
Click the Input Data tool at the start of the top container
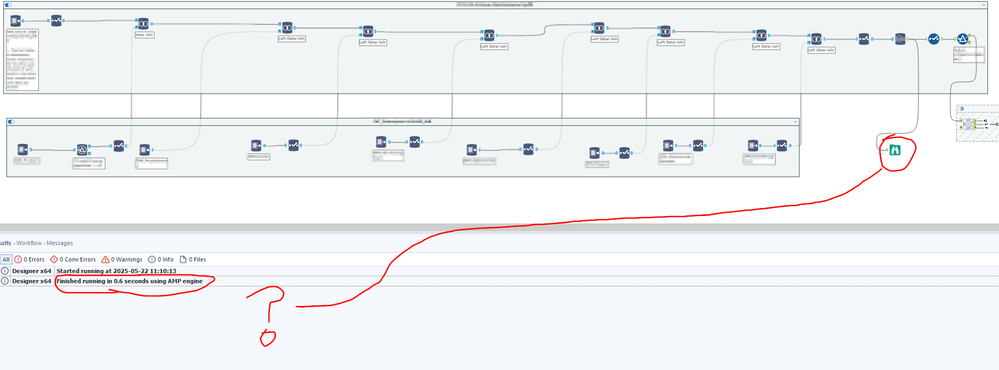[x=16, y=20]
